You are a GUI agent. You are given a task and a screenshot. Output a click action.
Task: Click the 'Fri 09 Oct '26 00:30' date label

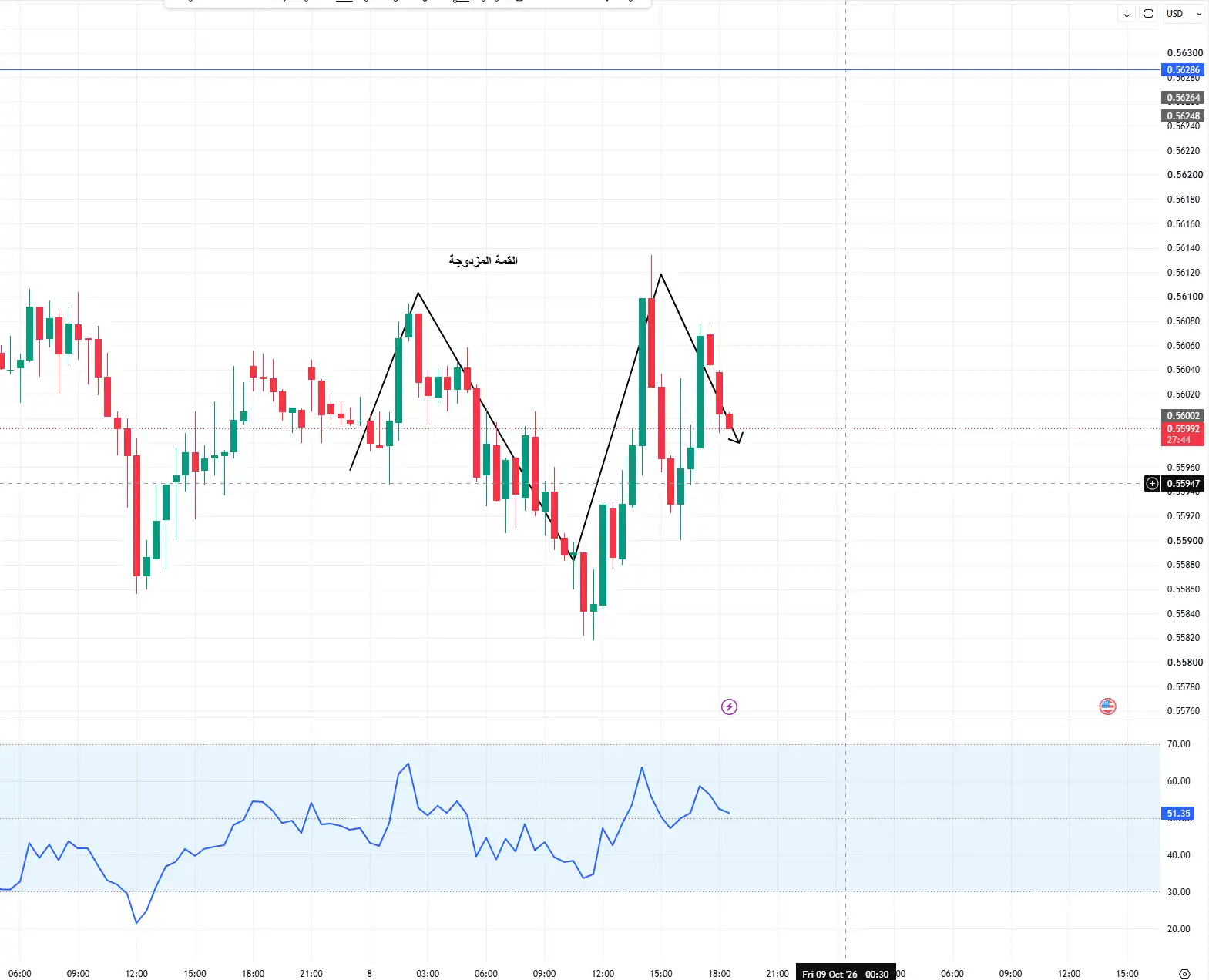[845, 974]
